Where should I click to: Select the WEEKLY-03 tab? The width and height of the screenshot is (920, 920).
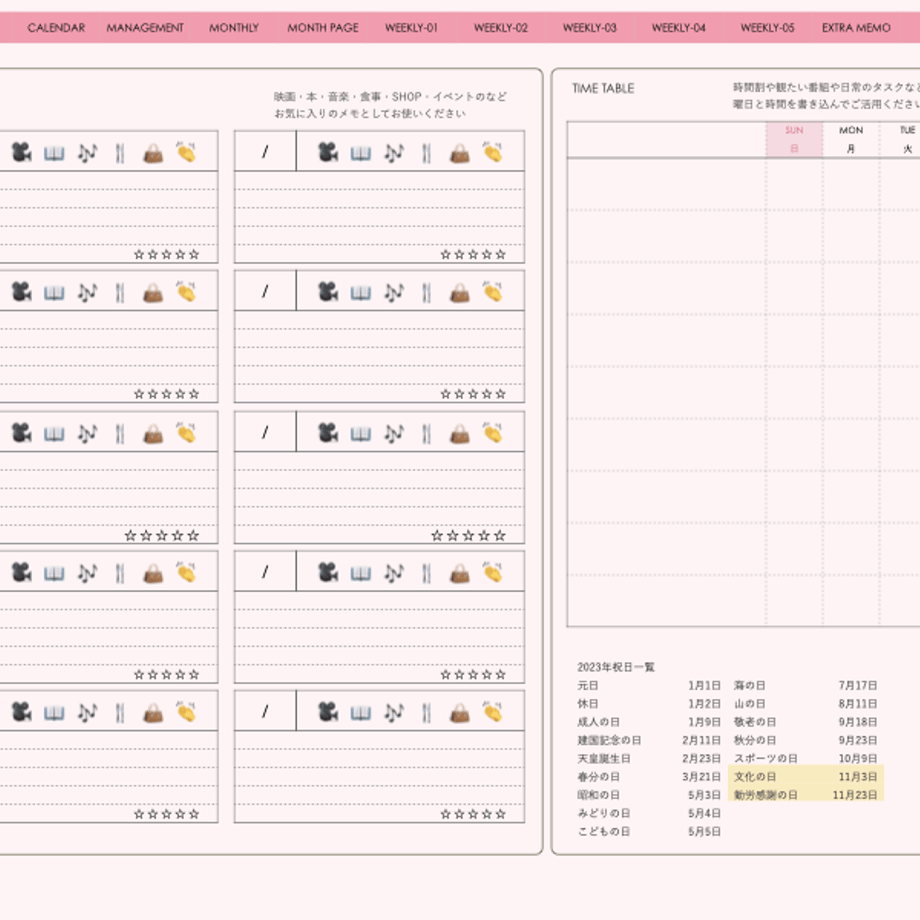pos(590,28)
